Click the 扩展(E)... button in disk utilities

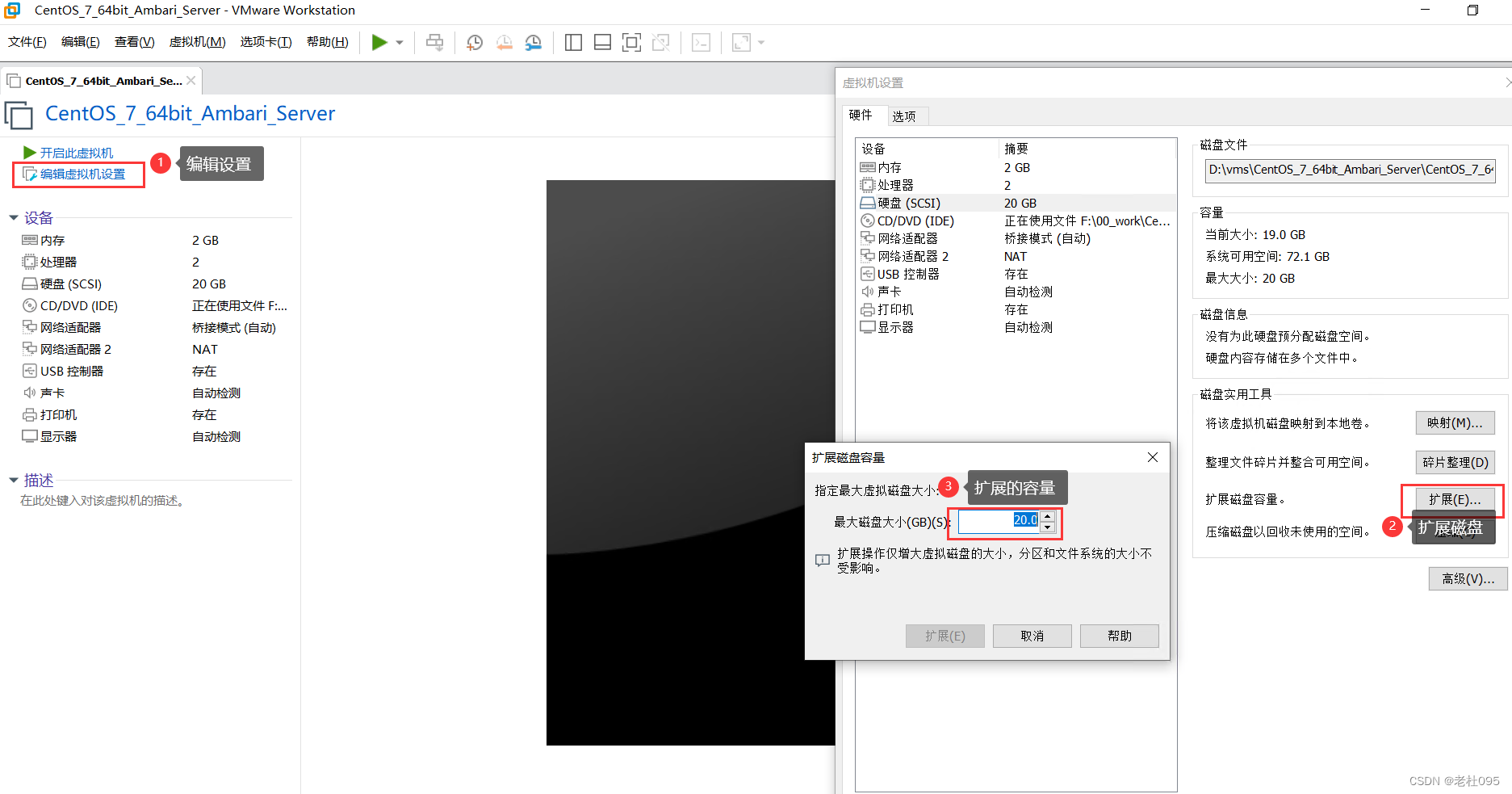pyautogui.click(x=1455, y=500)
